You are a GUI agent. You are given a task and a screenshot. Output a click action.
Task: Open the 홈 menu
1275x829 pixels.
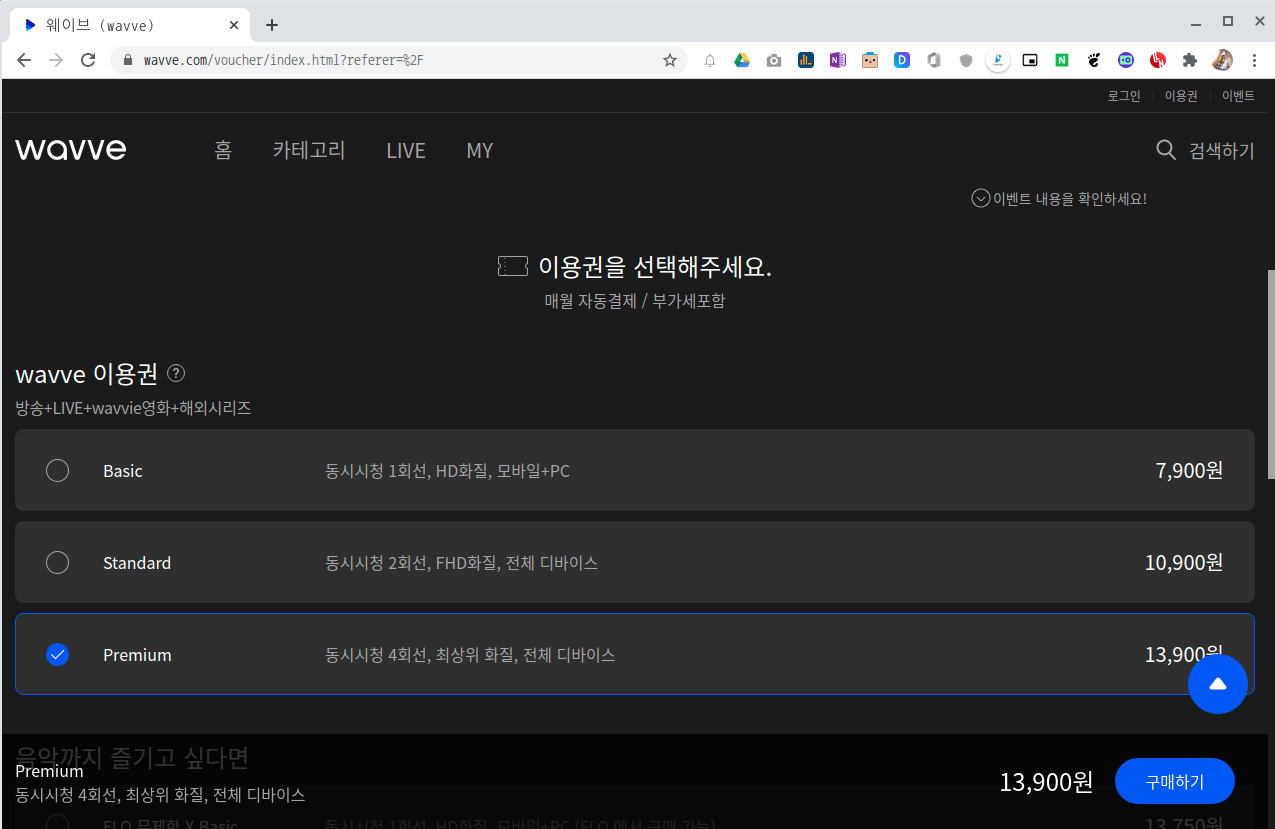(x=223, y=150)
